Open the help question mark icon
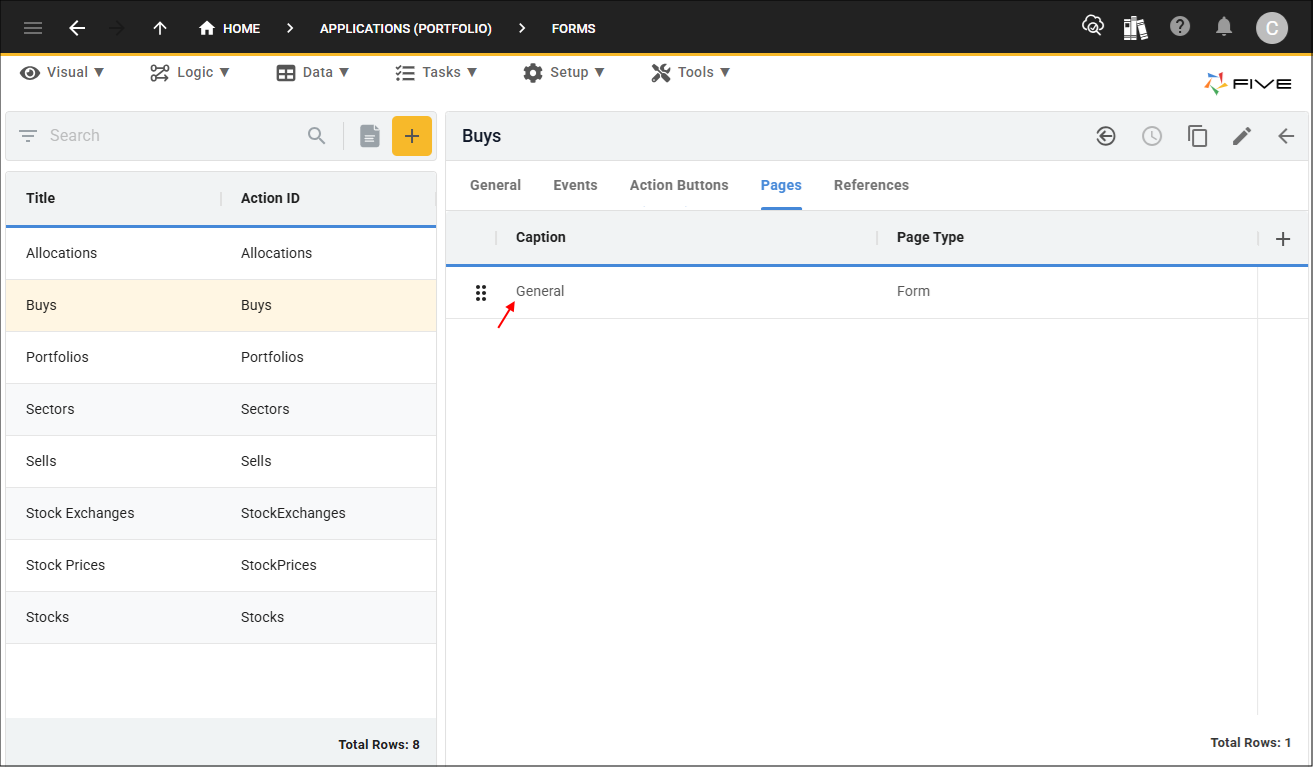 coord(1180,27)
